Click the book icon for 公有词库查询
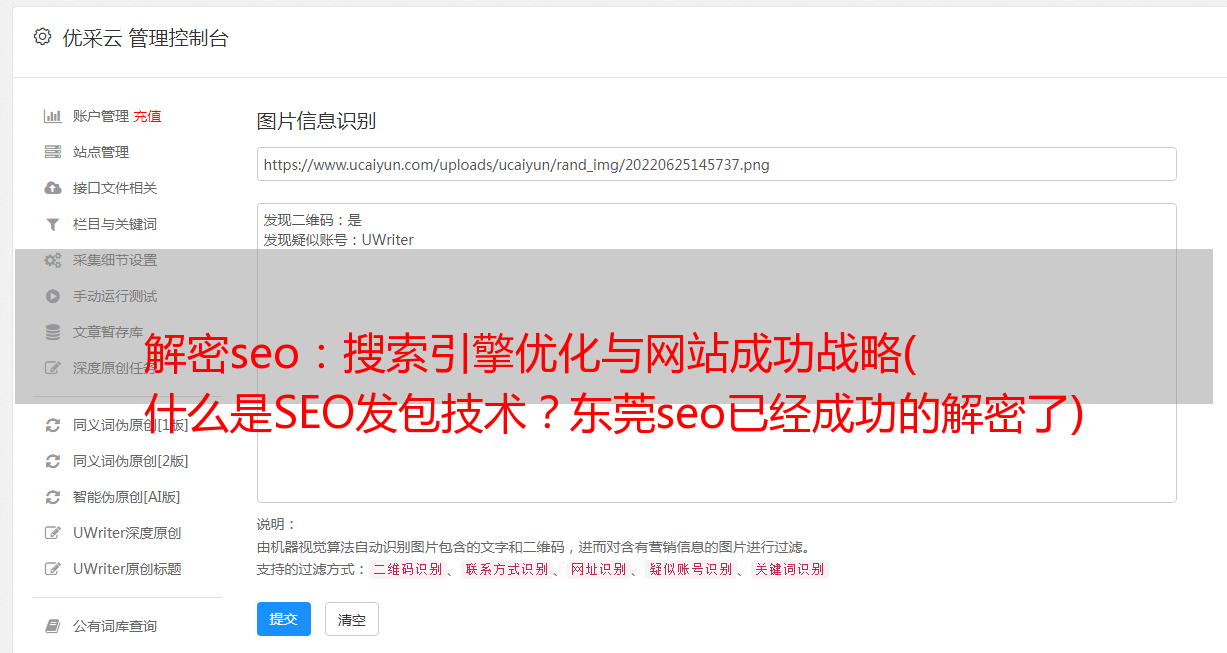Viewport: 1227px width, 653px height. coord(53,626)
